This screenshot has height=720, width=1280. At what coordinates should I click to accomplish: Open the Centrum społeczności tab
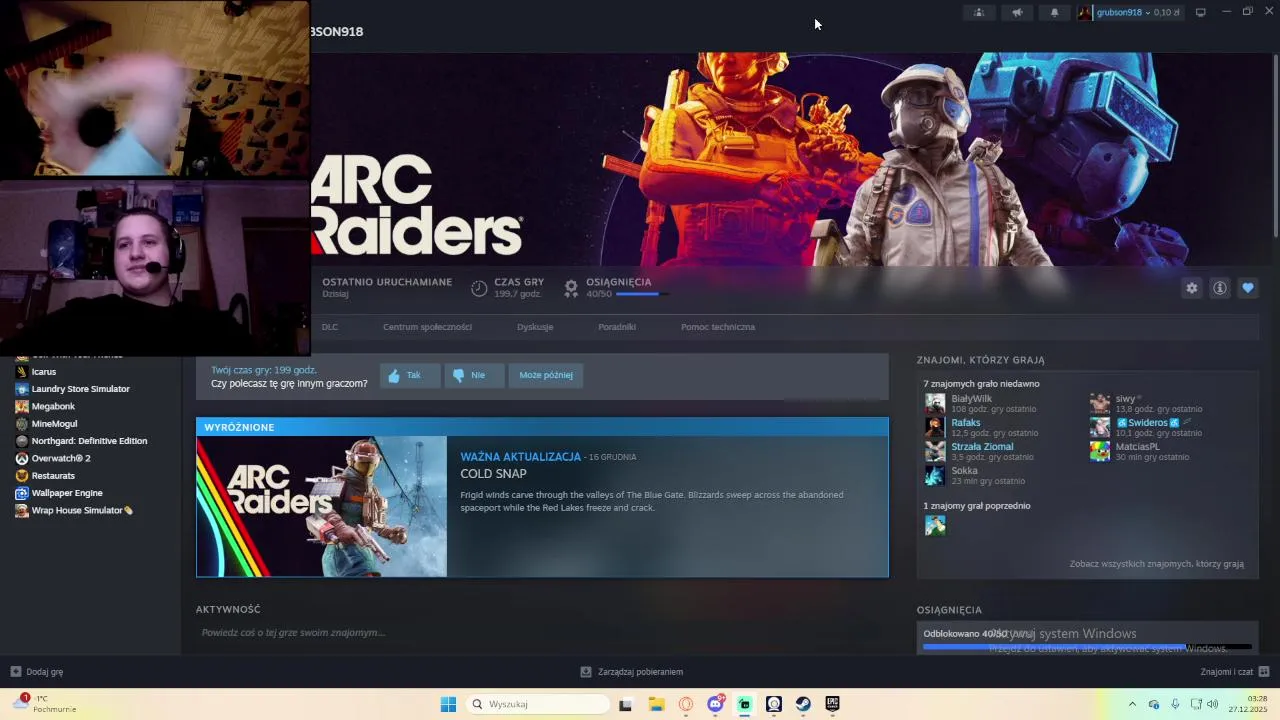pyautogui.click(x=427, y=327)
